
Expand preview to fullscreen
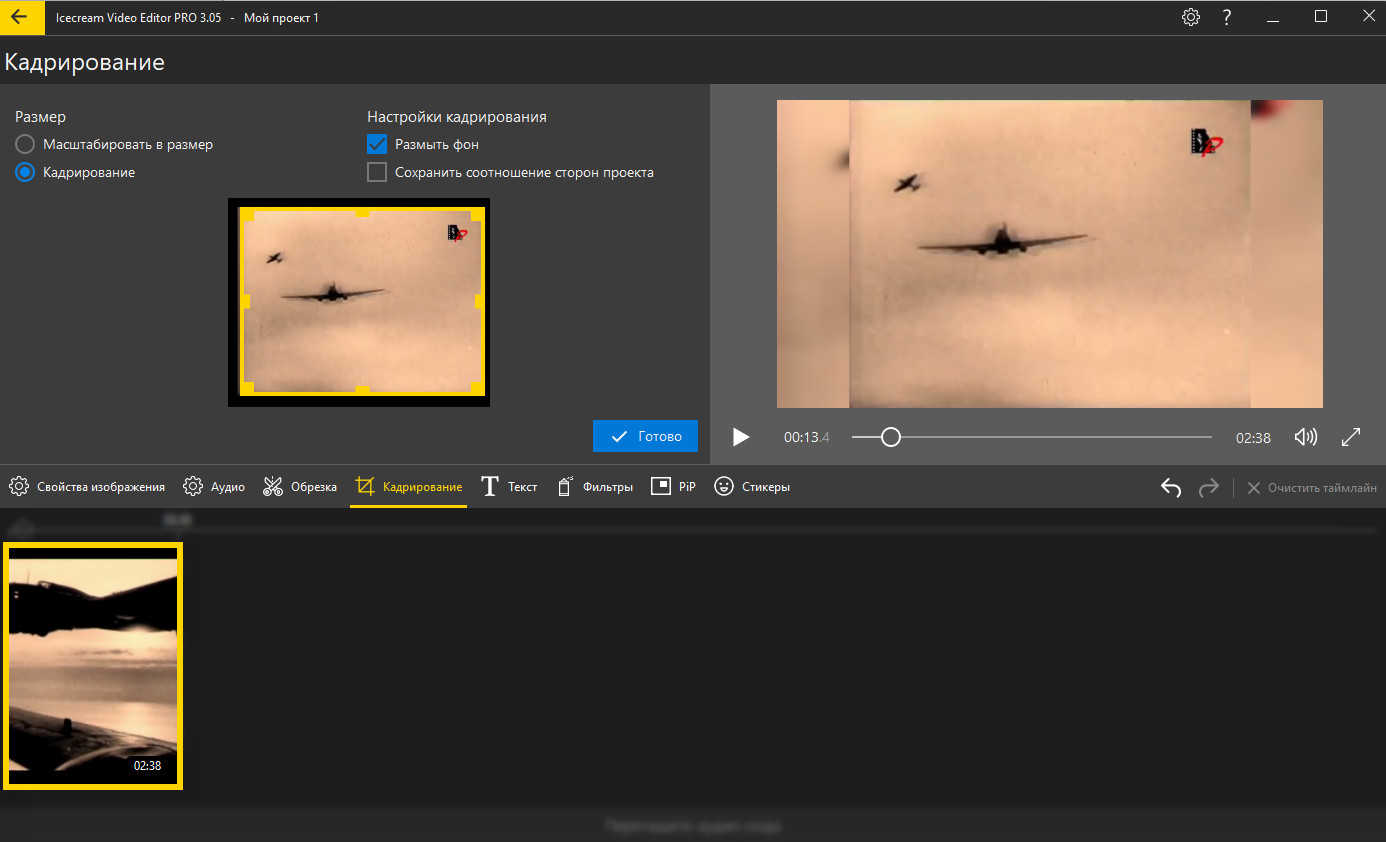[x=1351, y=437]
